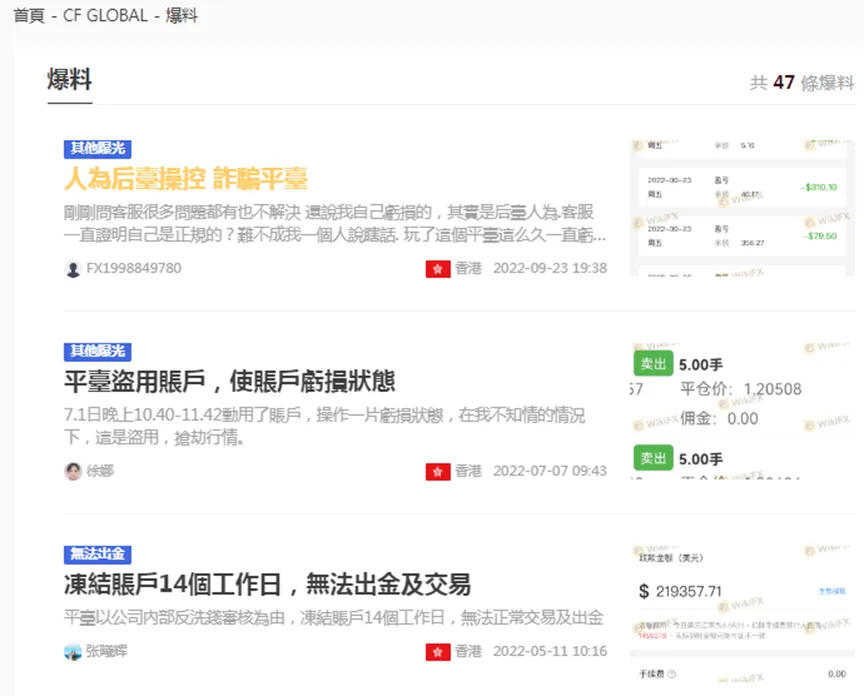
Task: Click timestamp 2022-05-11 10:16
Action: tap(550, 651)
